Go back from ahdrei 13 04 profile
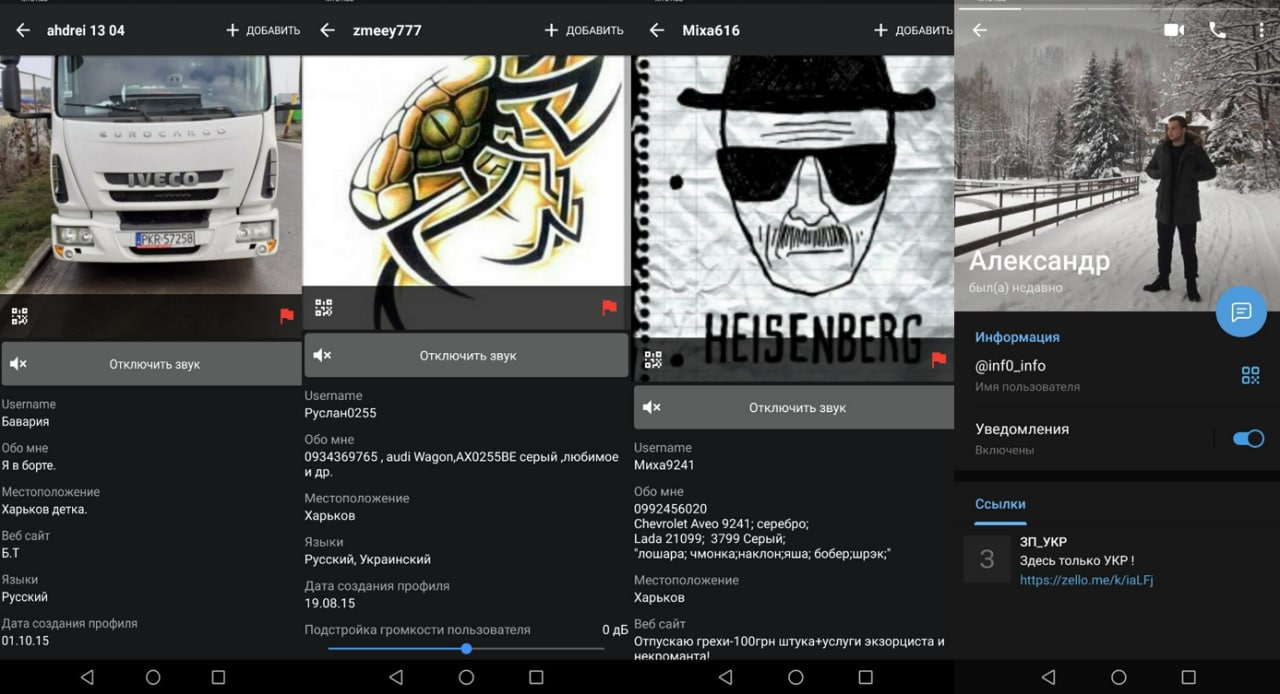 [22, 30]
